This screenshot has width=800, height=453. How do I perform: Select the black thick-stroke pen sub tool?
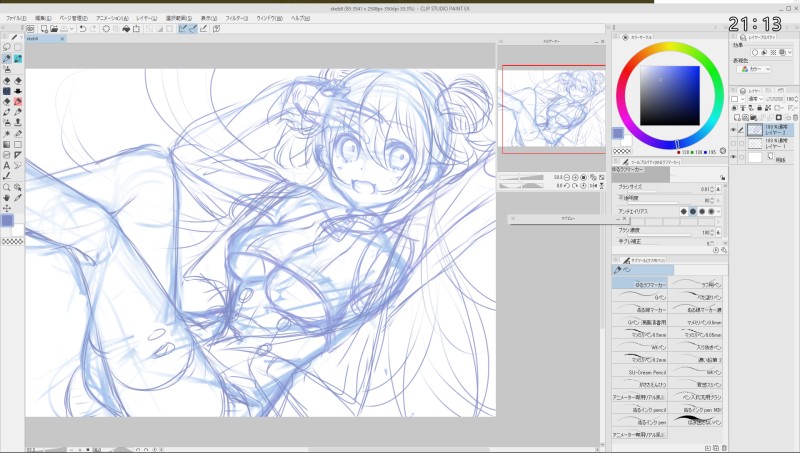coord(695,422)
